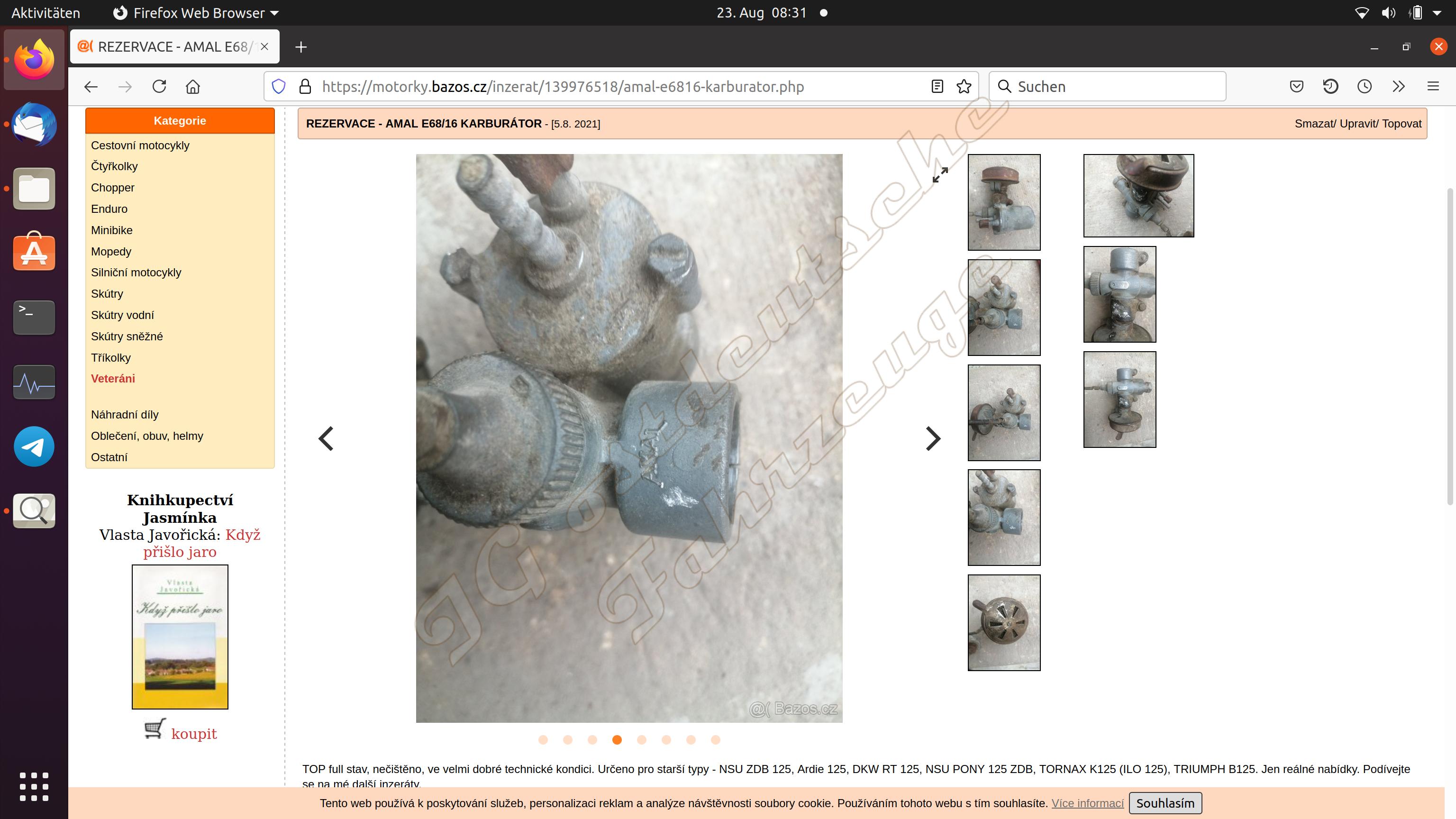Select the fifth gallery dot
The width and height of the screenshot is (1456, 819).
click(642, 740)
